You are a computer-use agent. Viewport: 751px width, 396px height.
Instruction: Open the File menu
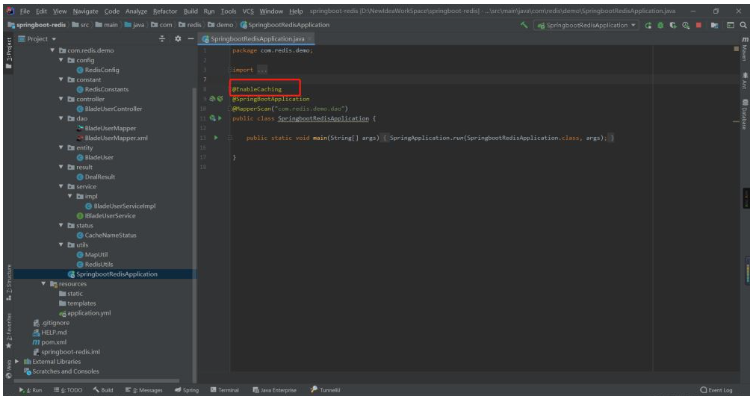pos(25,11)
